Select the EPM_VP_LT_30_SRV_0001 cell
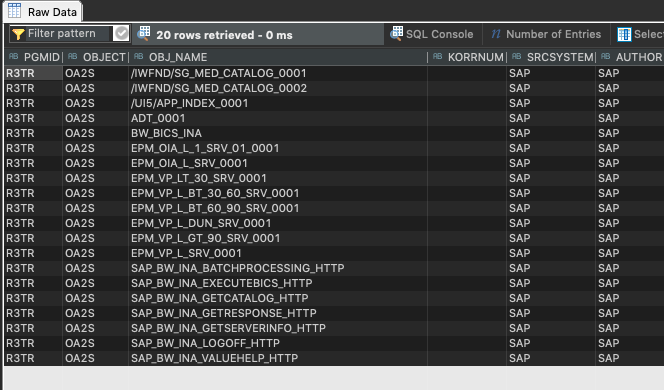664x390 pixels. [x=278, y=178]
